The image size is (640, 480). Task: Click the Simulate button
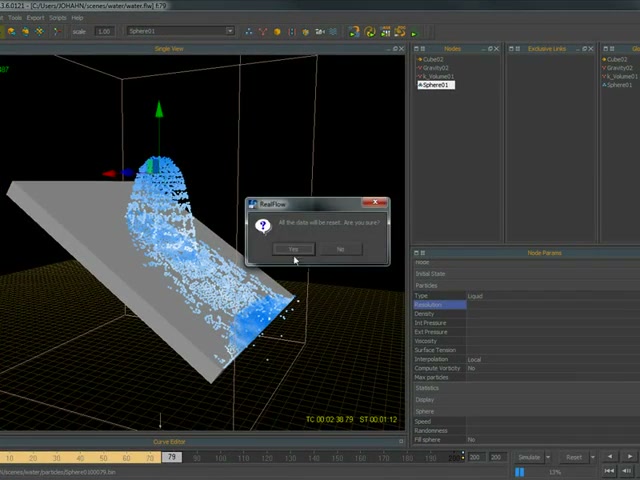click(x=529, y=457)
